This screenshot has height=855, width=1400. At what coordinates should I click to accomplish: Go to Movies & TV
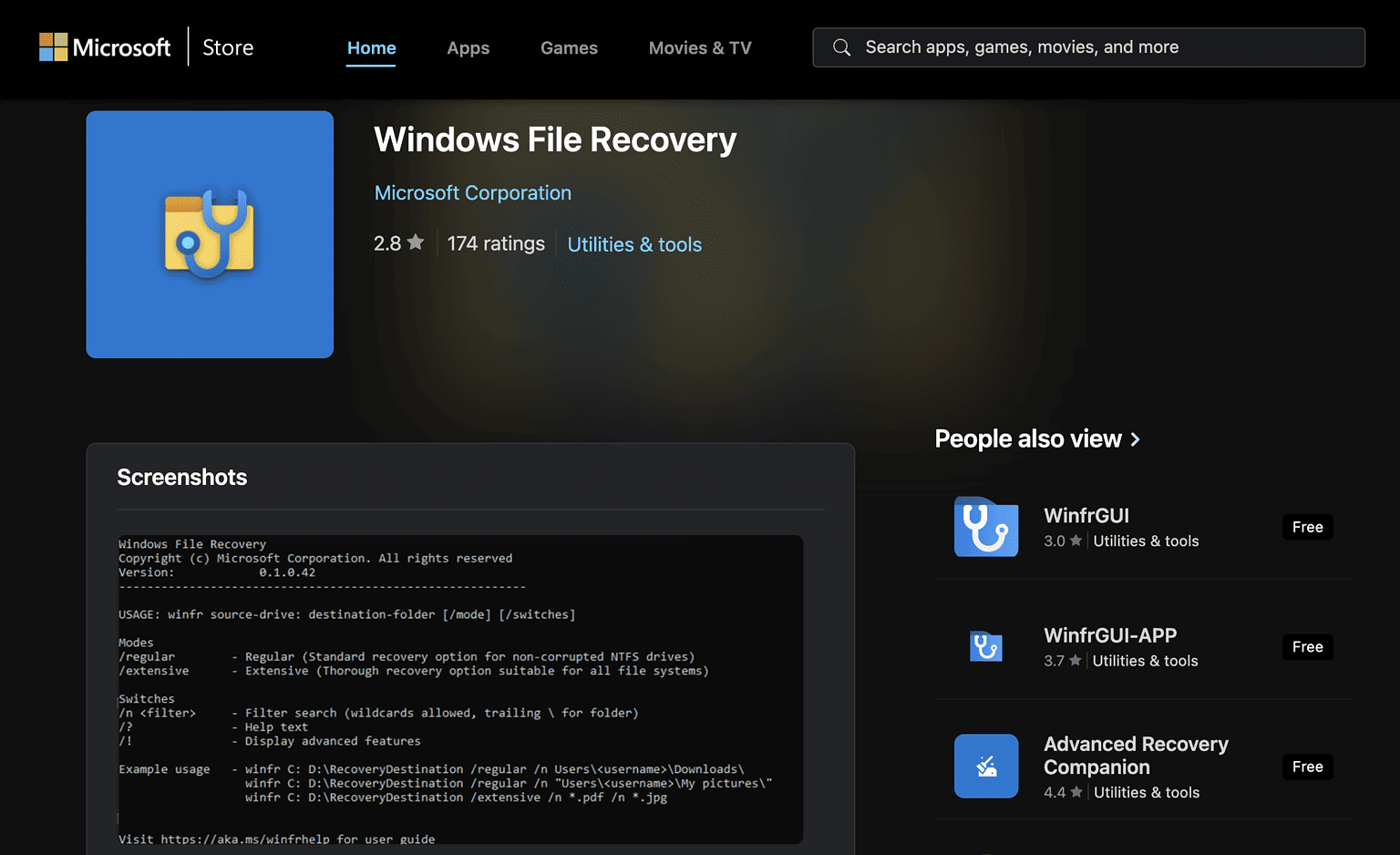pos(699,47)
